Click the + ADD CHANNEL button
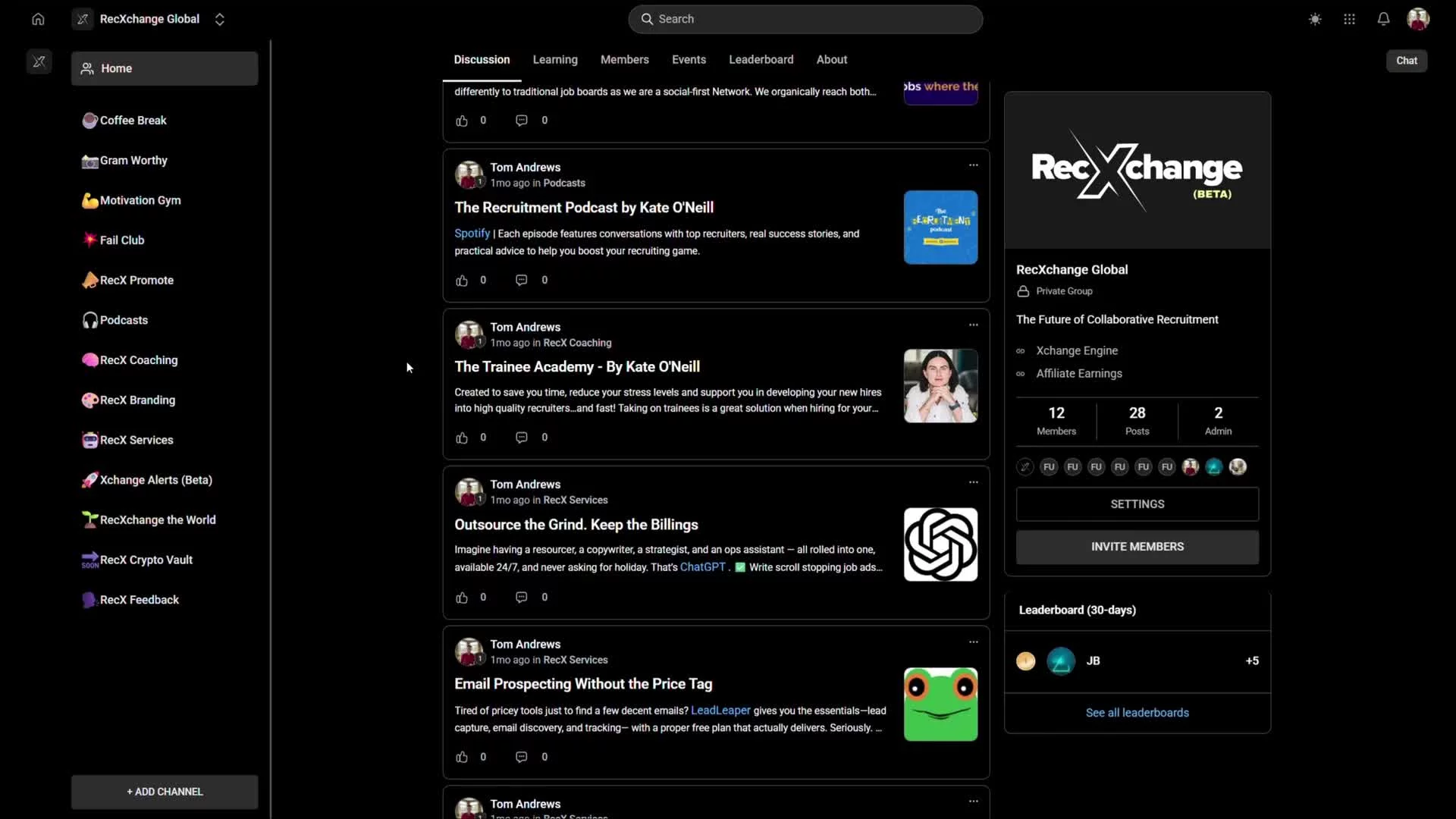The width and height of the screenshot is (1456, 819). pos(165,792)
